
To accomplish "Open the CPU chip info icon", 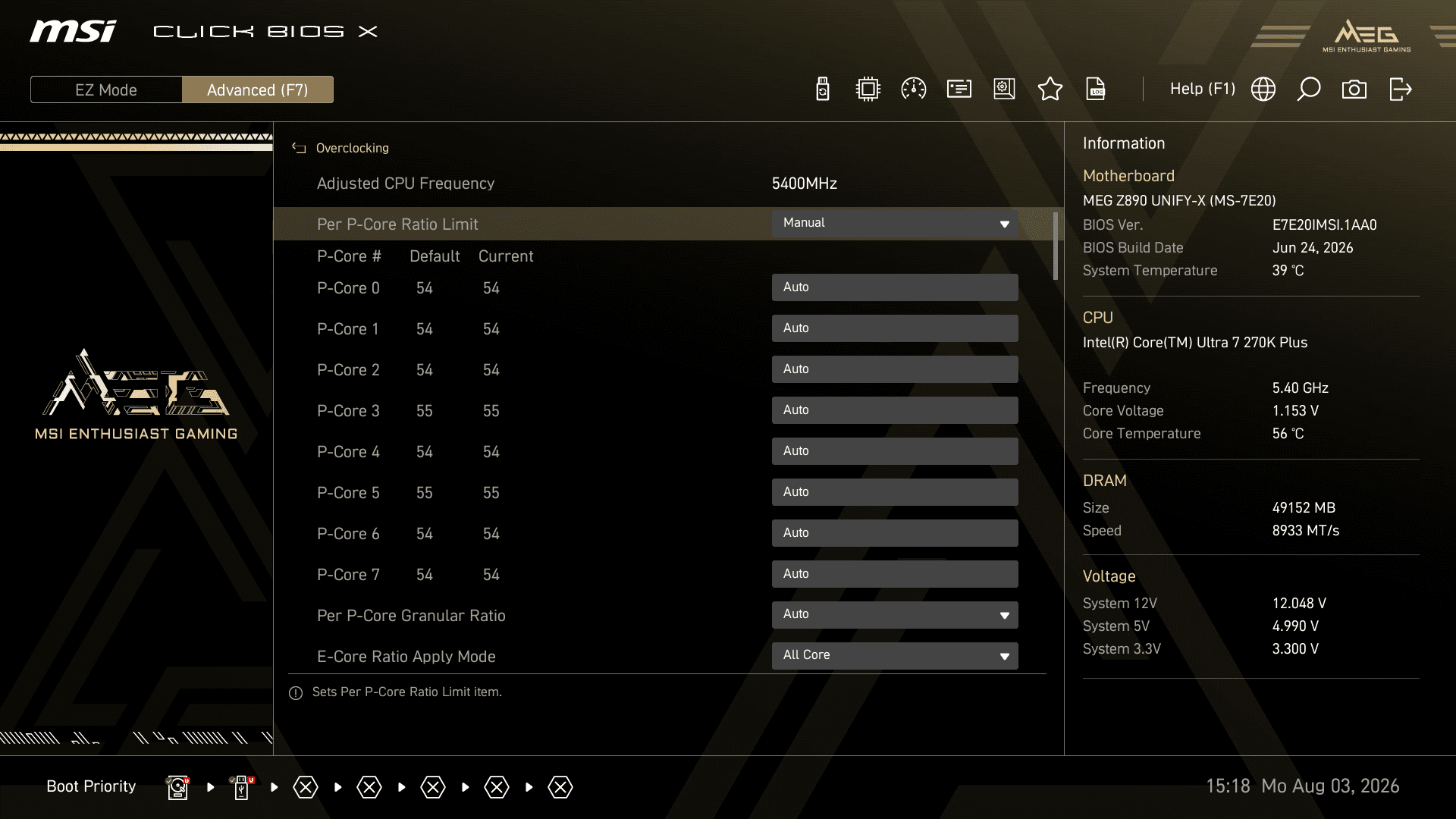I will click(x=868, y=89).
